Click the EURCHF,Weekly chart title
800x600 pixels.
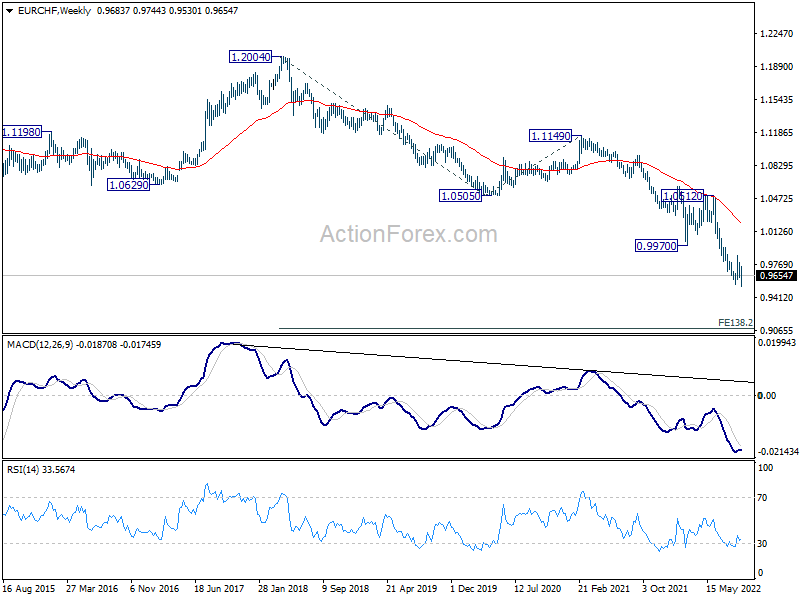(x=54, y=11)
